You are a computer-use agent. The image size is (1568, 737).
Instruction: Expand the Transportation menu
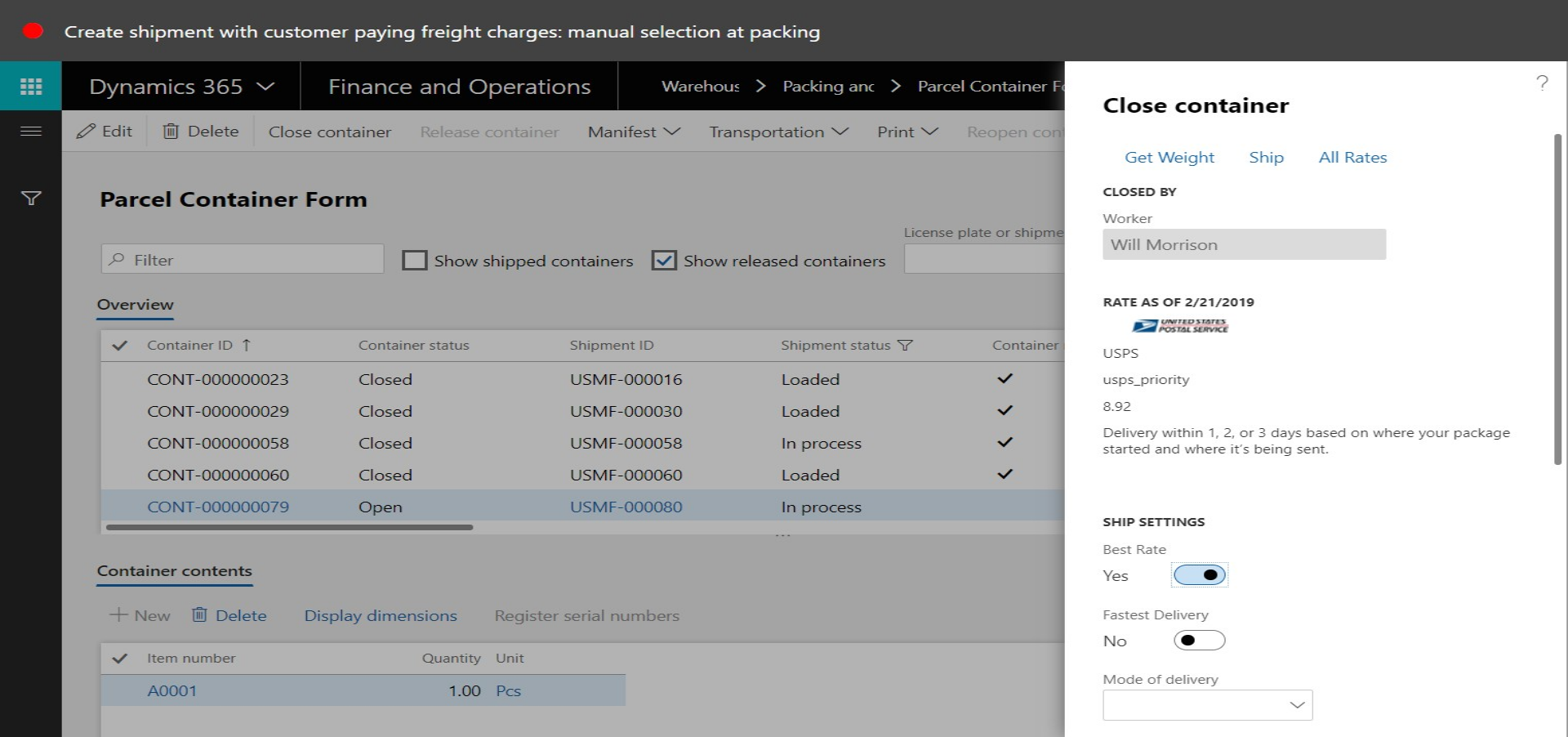[x=778, y=132]
